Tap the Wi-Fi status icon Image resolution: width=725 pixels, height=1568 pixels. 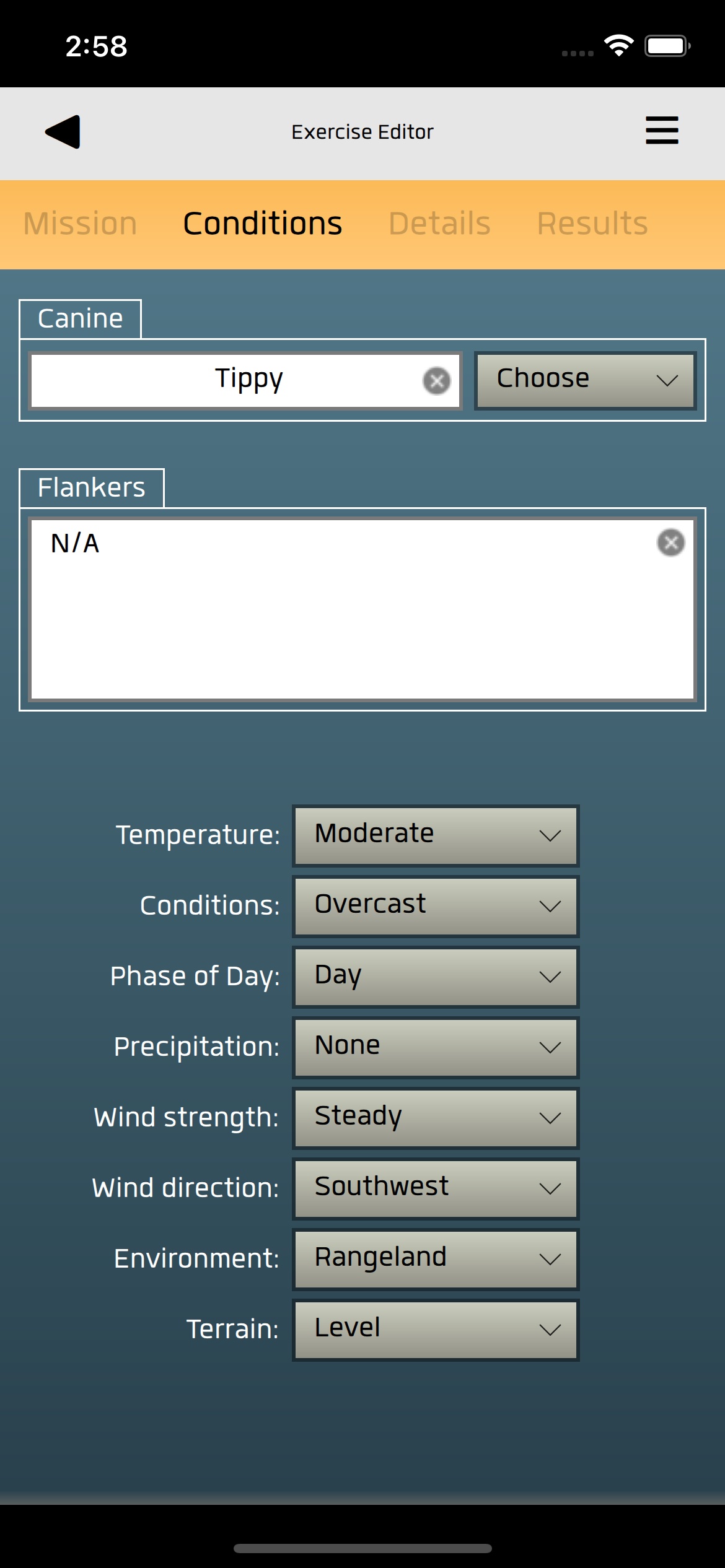click(x=618, y=46)
